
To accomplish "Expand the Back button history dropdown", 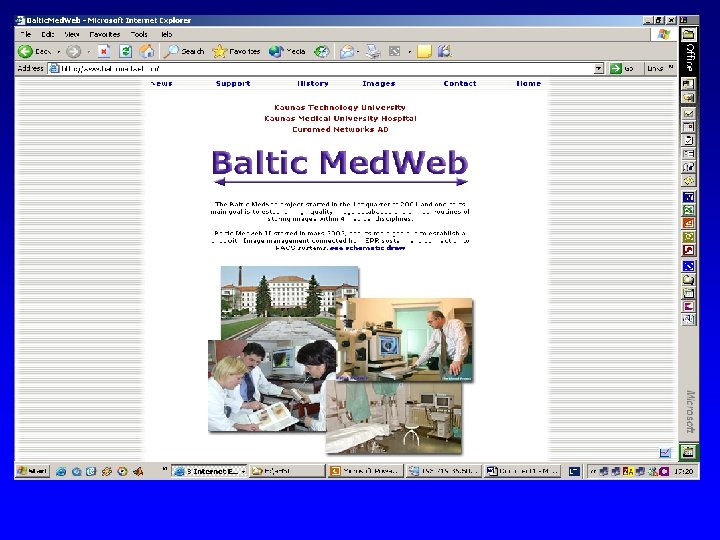I will (59, 52).
